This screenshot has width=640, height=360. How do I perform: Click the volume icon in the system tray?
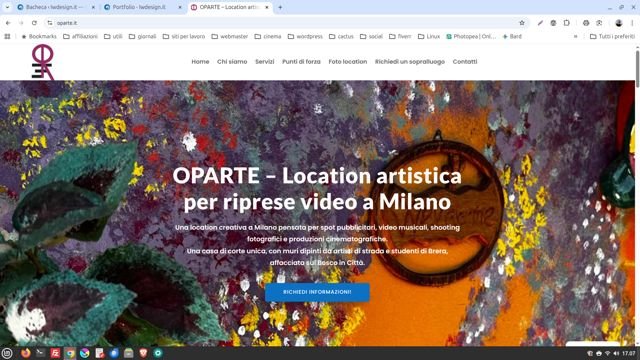(x=616, y=353)
